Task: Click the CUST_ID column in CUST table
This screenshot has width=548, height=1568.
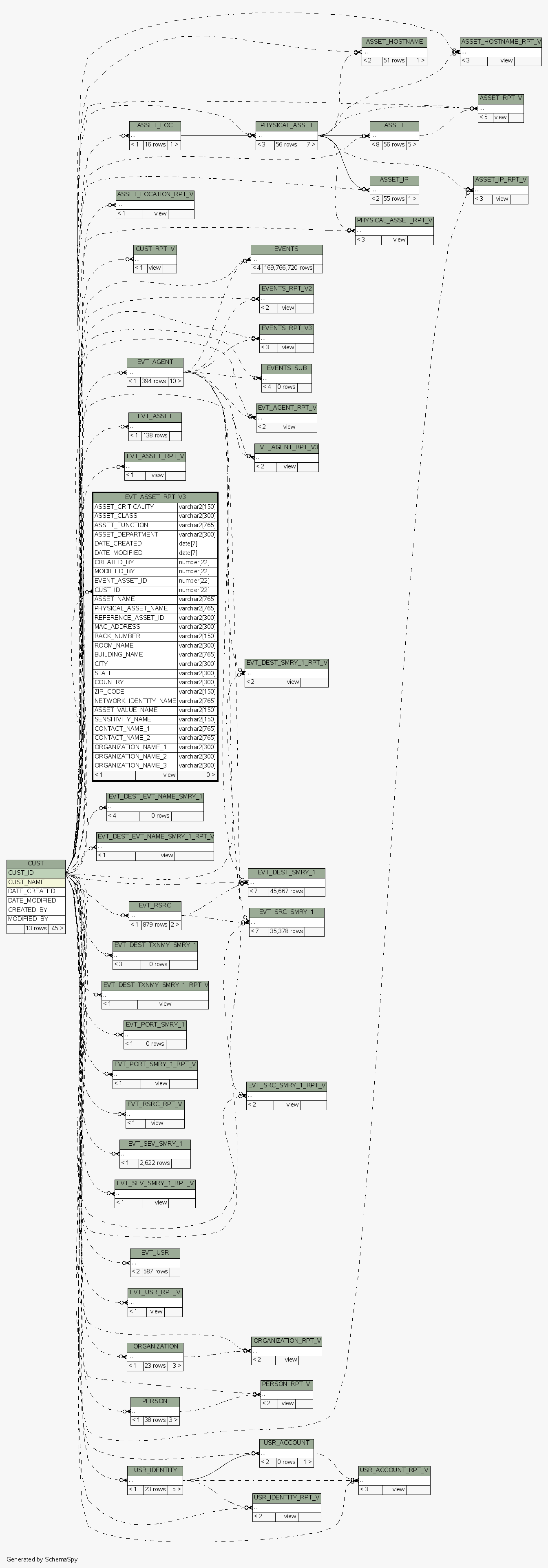Action: (36, 873)
